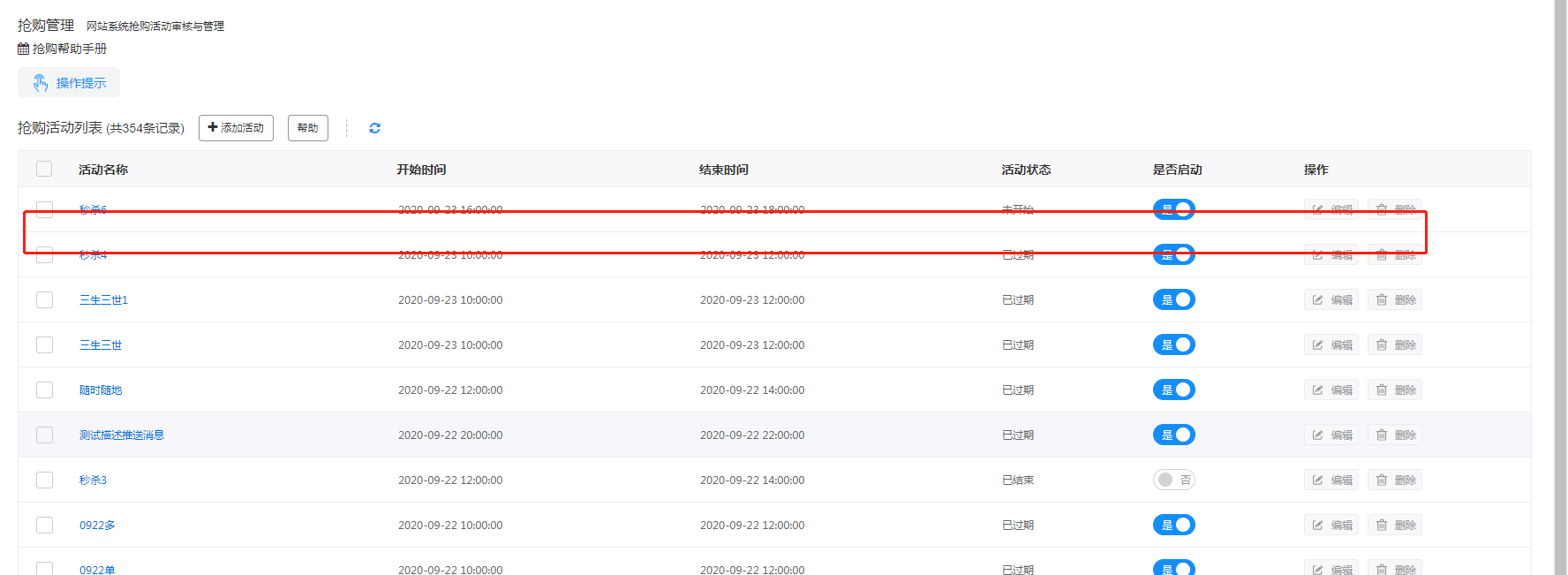Click the refresh icon beside the 帮助 button

click(x=374, y=128)
